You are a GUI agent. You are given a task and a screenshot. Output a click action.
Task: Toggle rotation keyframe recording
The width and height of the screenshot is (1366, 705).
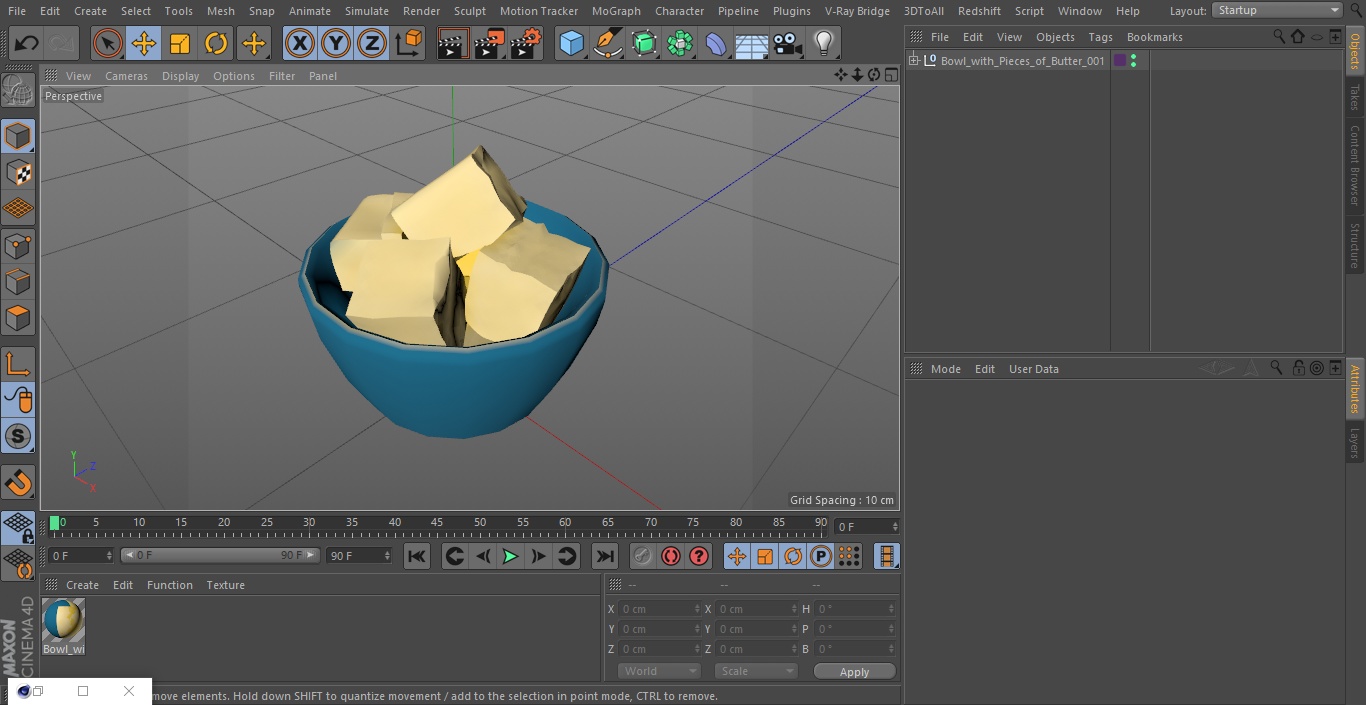tap(793, 556)
